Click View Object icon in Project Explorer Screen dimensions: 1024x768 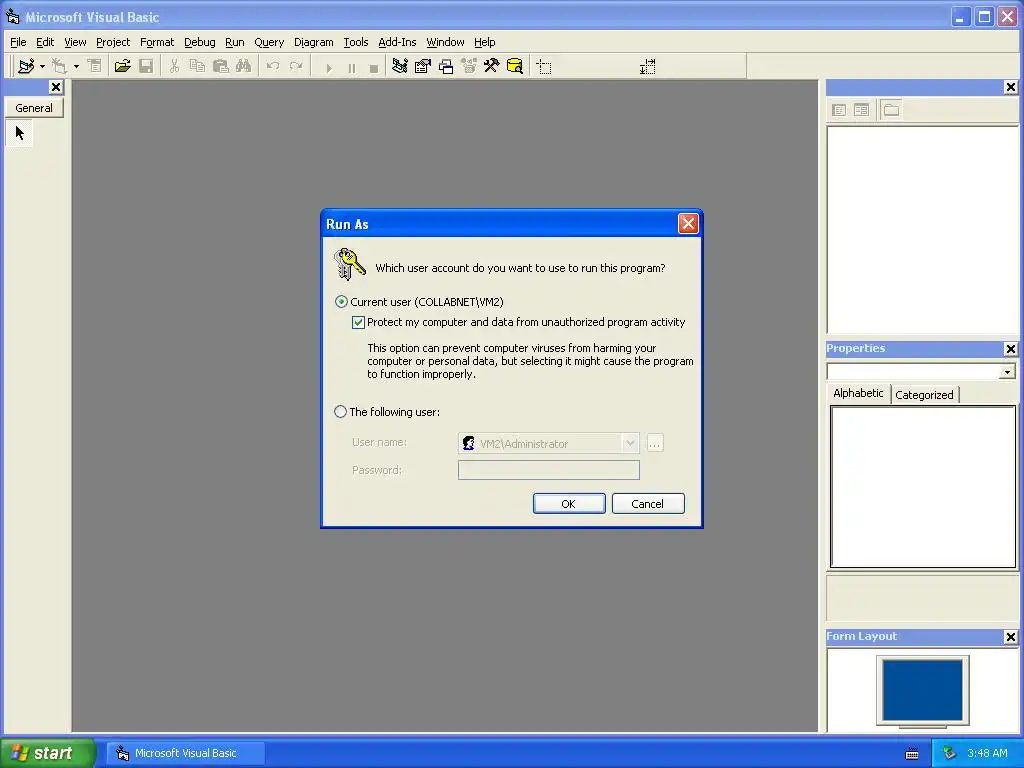pos(861,110)
